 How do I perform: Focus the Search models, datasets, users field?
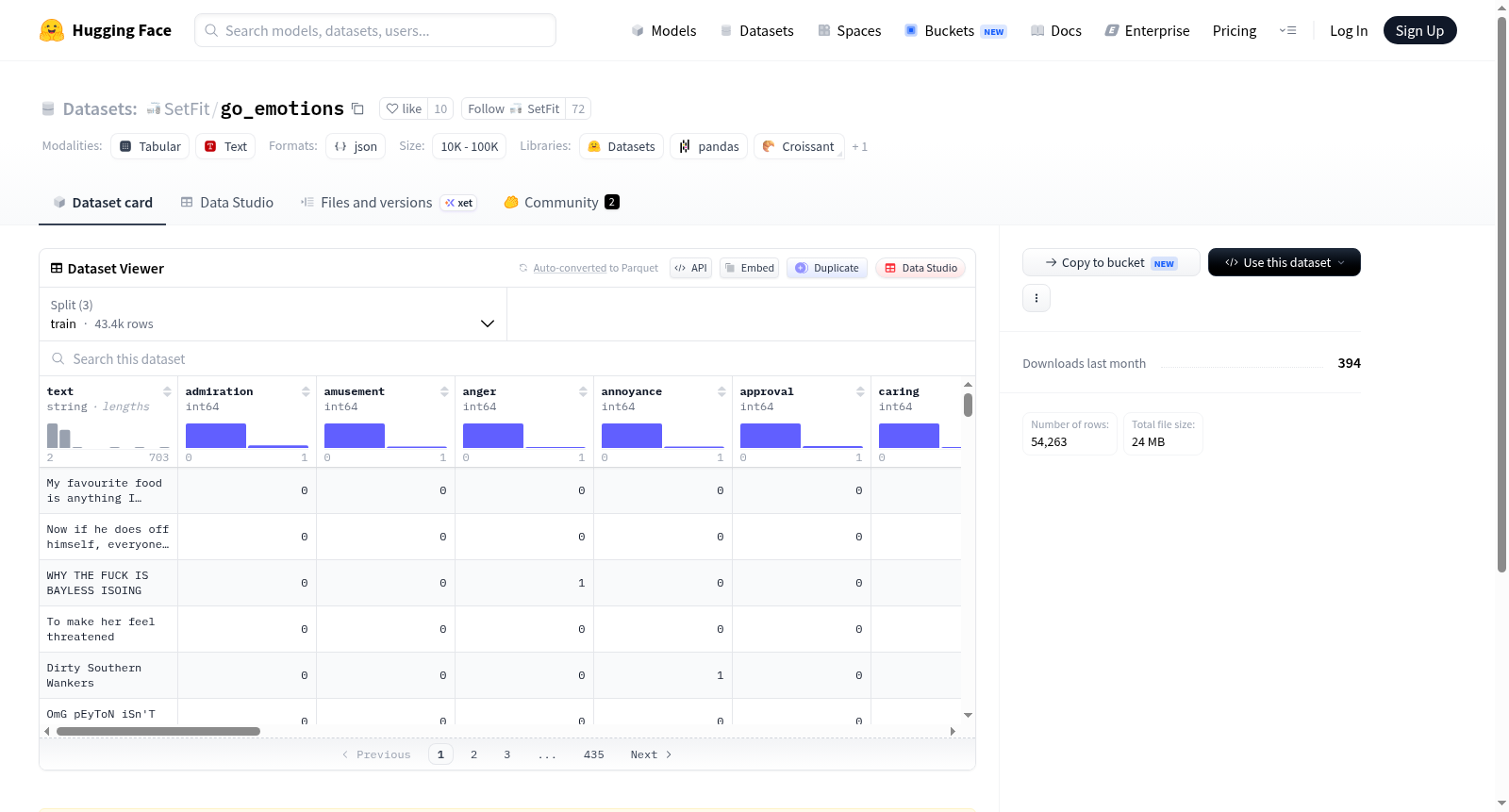pyautogui.click(x=375, y=30)
